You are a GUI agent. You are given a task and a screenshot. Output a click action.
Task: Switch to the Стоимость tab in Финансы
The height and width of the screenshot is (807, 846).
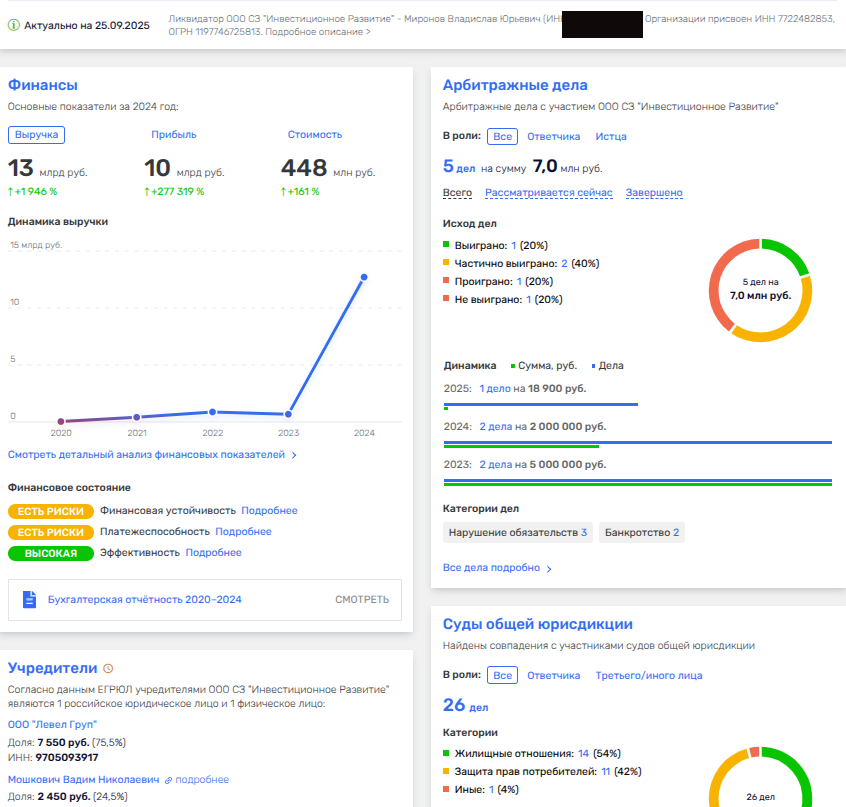click(314, 134)
